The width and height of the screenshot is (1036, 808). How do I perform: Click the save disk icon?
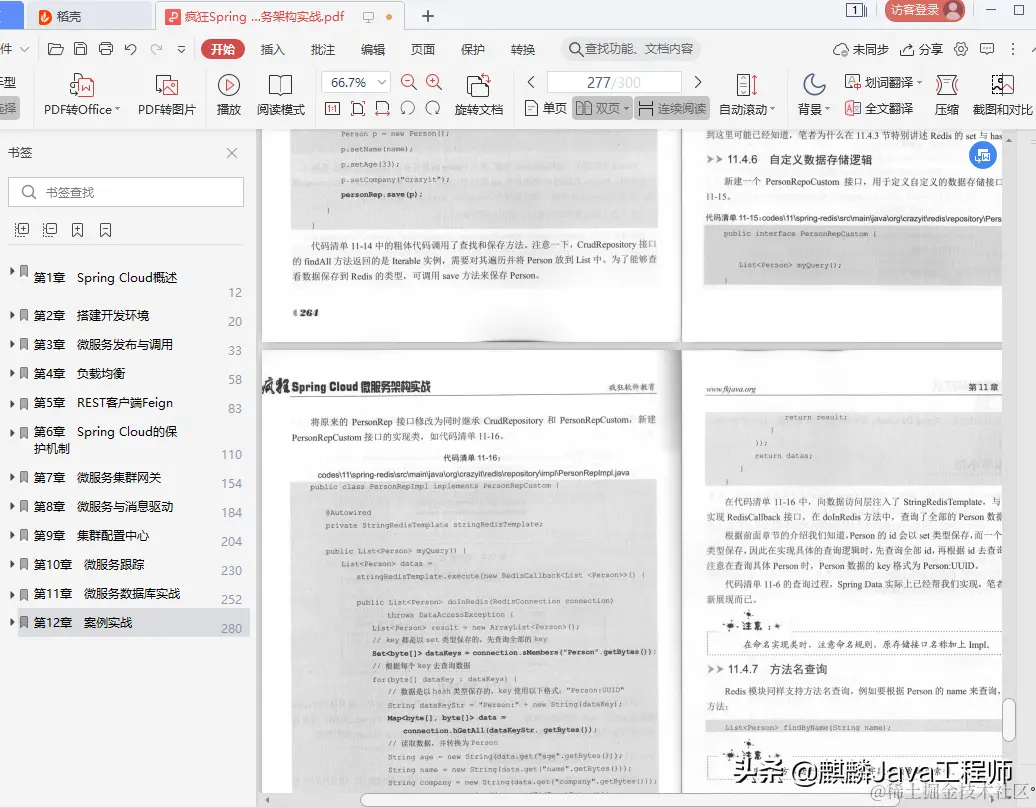tap(80, 49)
